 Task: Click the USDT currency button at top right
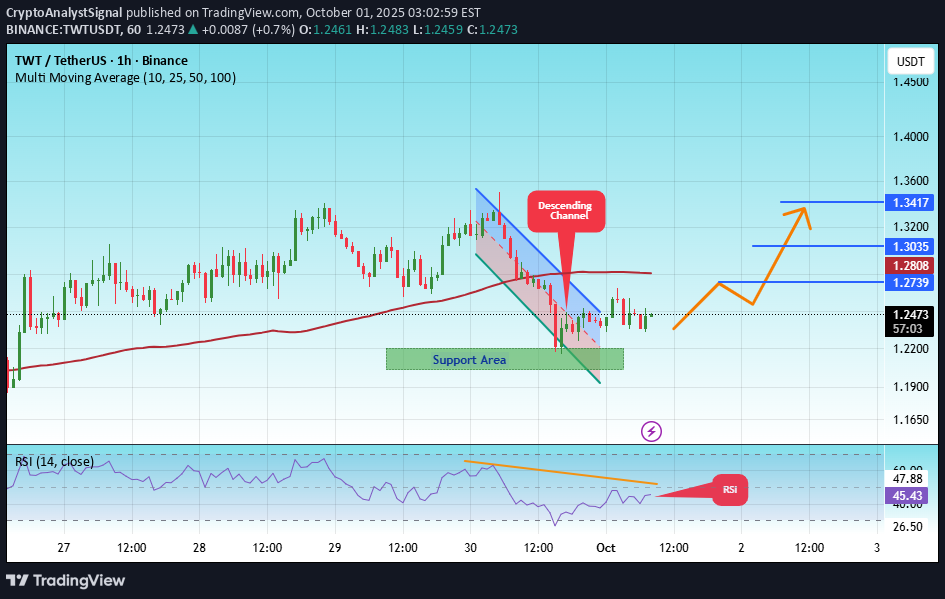(x=910, y=61)
